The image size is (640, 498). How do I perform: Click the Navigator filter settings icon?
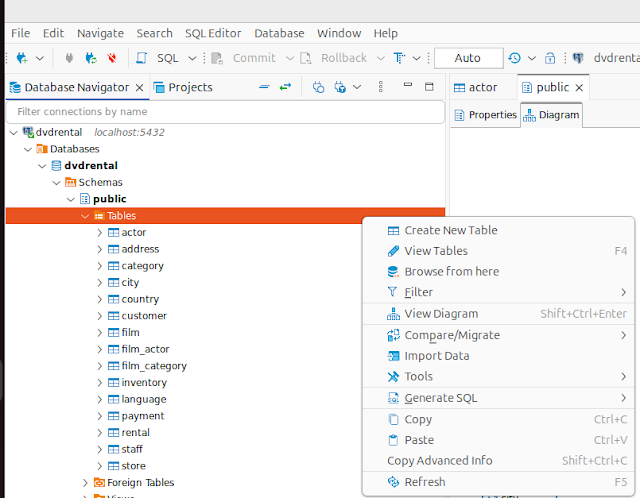point(340,87)
